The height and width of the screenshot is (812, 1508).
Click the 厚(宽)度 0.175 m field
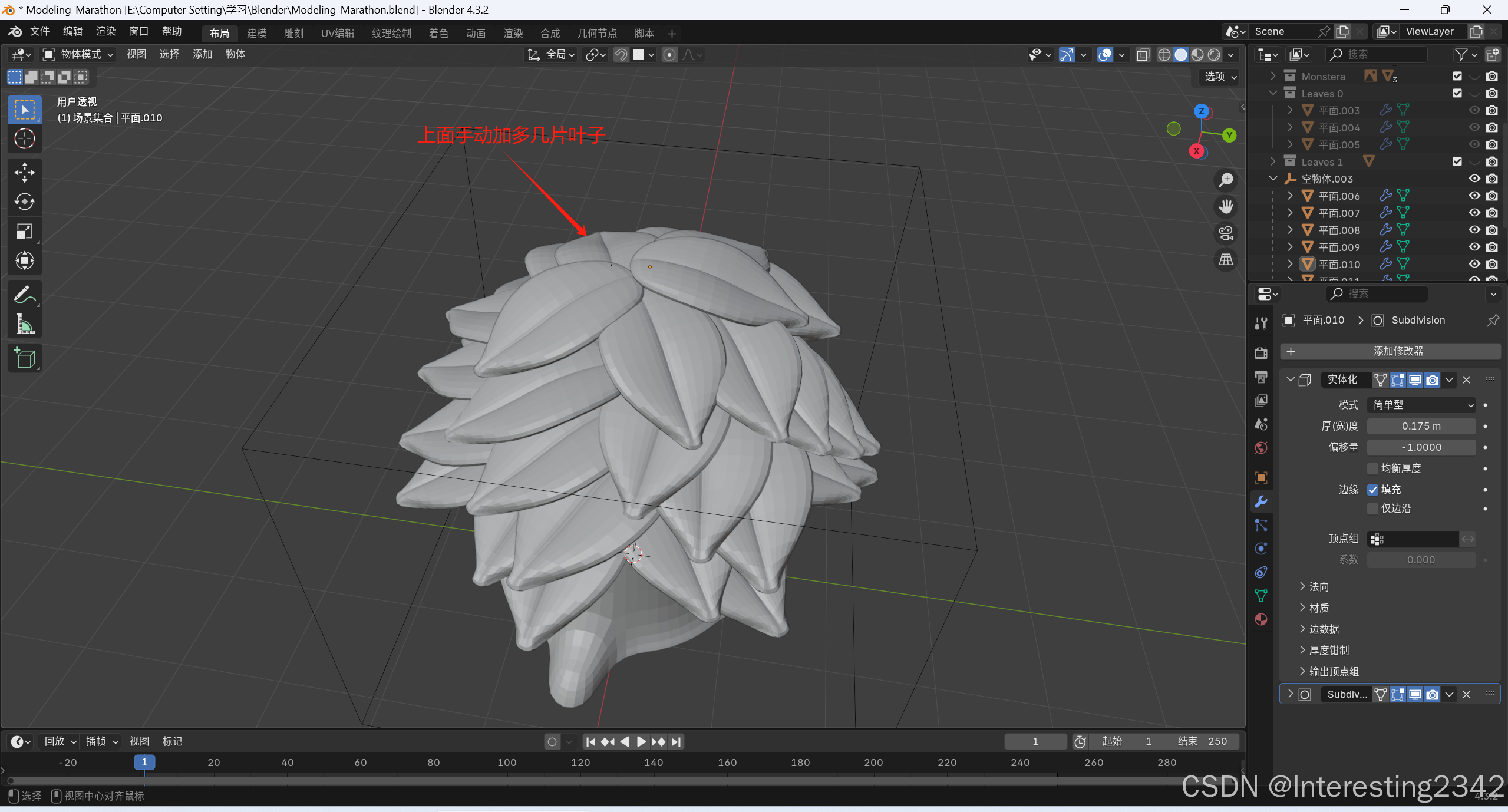pos(1421,426)
